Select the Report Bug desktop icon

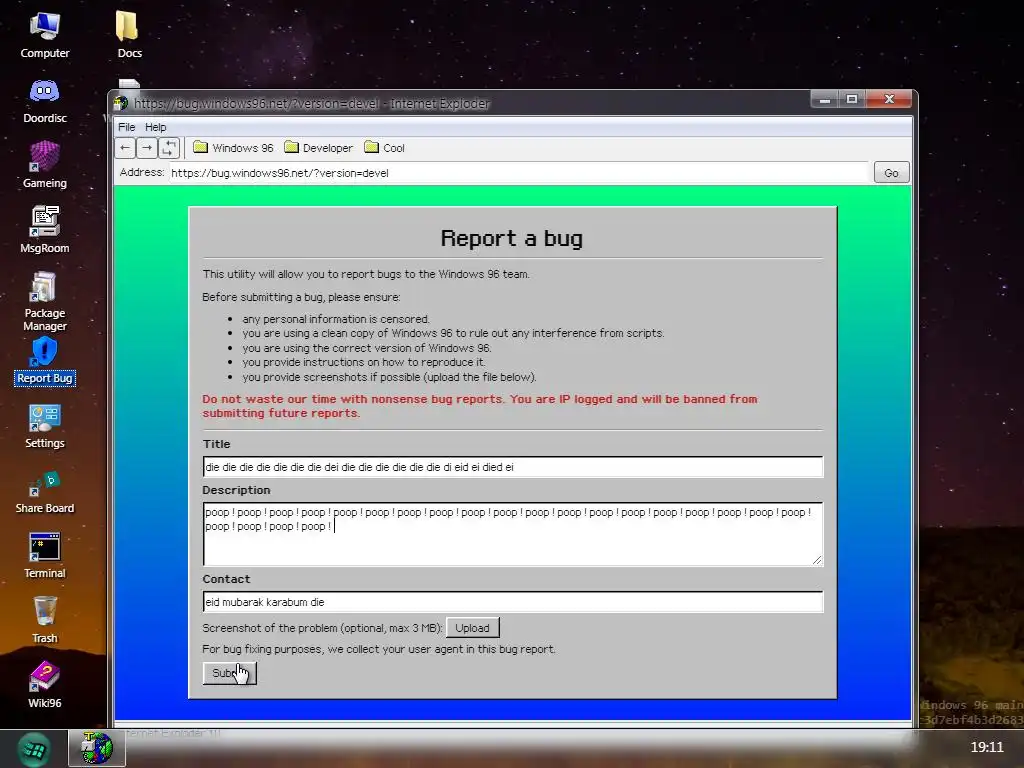coord(44,361)
